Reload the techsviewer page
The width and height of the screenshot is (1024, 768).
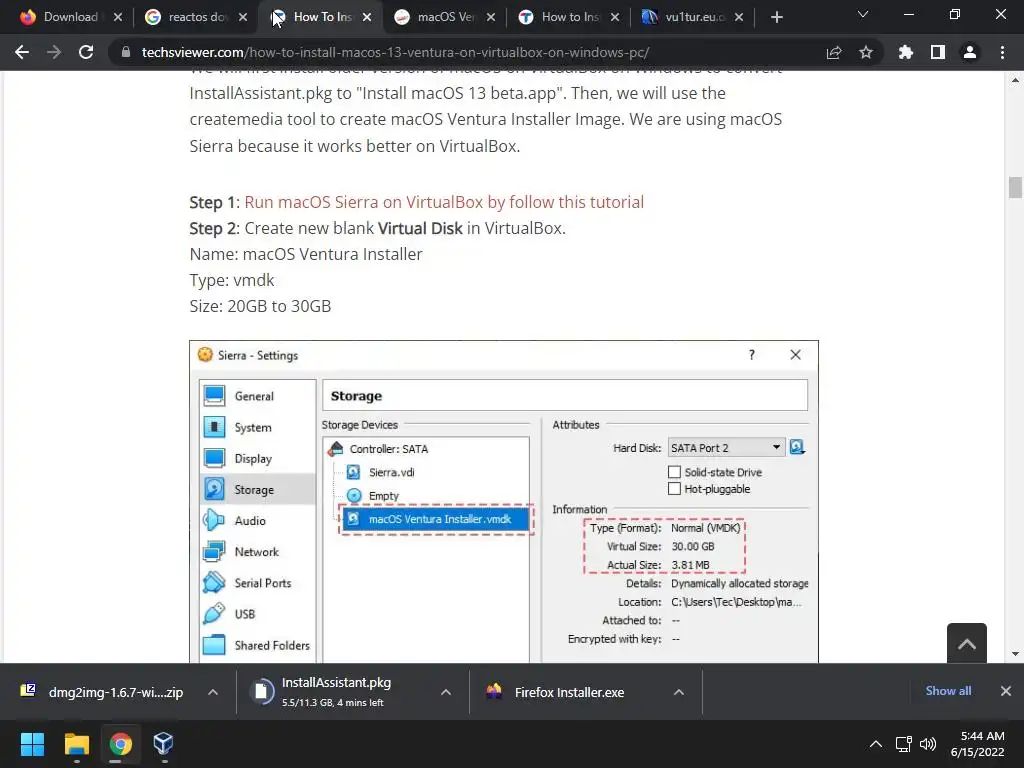[86, 52]
